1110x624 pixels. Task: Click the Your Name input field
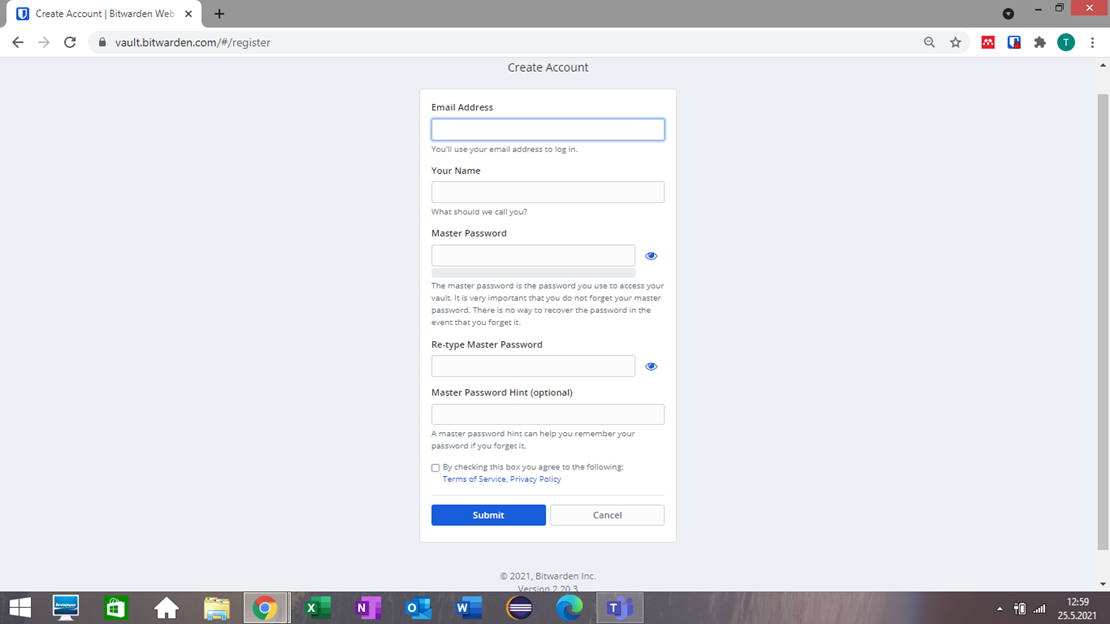(x=547, y=192)
